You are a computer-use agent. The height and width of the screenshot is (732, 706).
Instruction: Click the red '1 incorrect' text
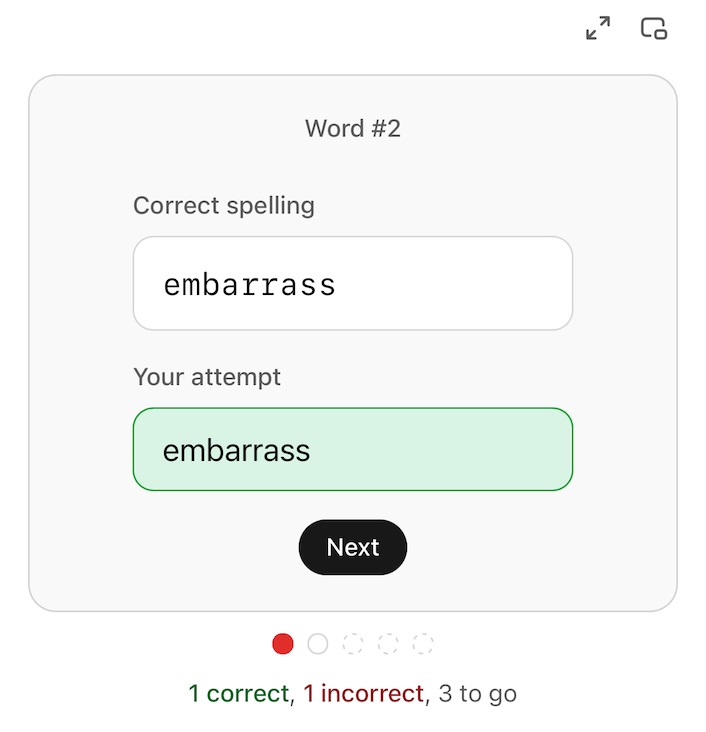364,693
